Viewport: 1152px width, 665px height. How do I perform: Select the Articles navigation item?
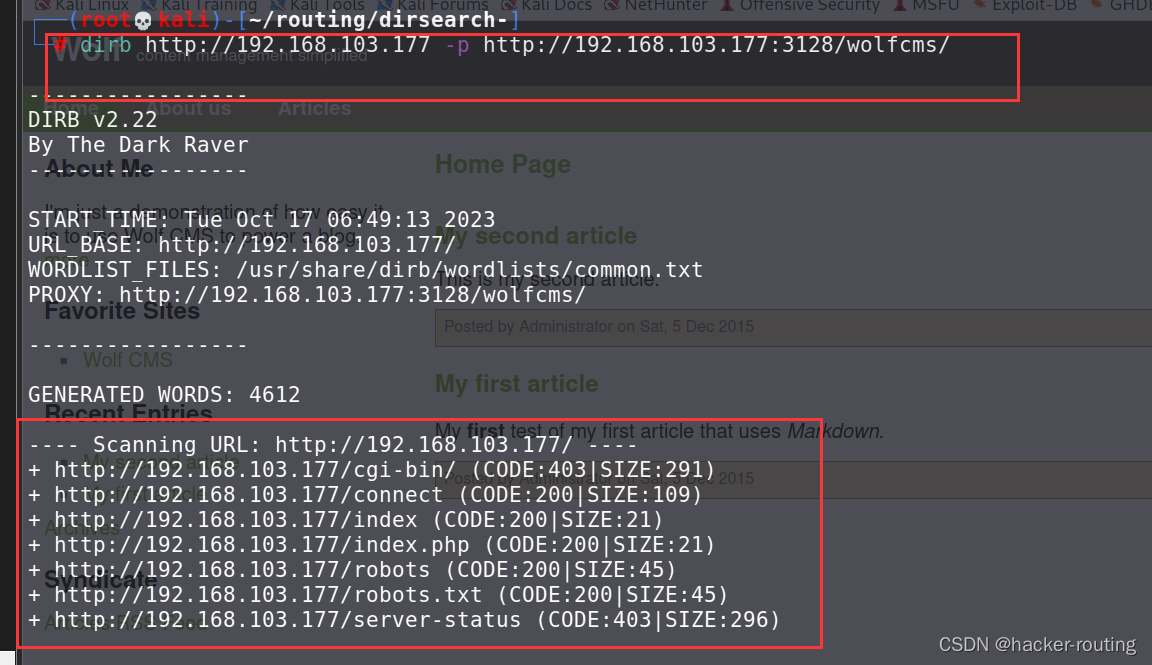[313, 108]
